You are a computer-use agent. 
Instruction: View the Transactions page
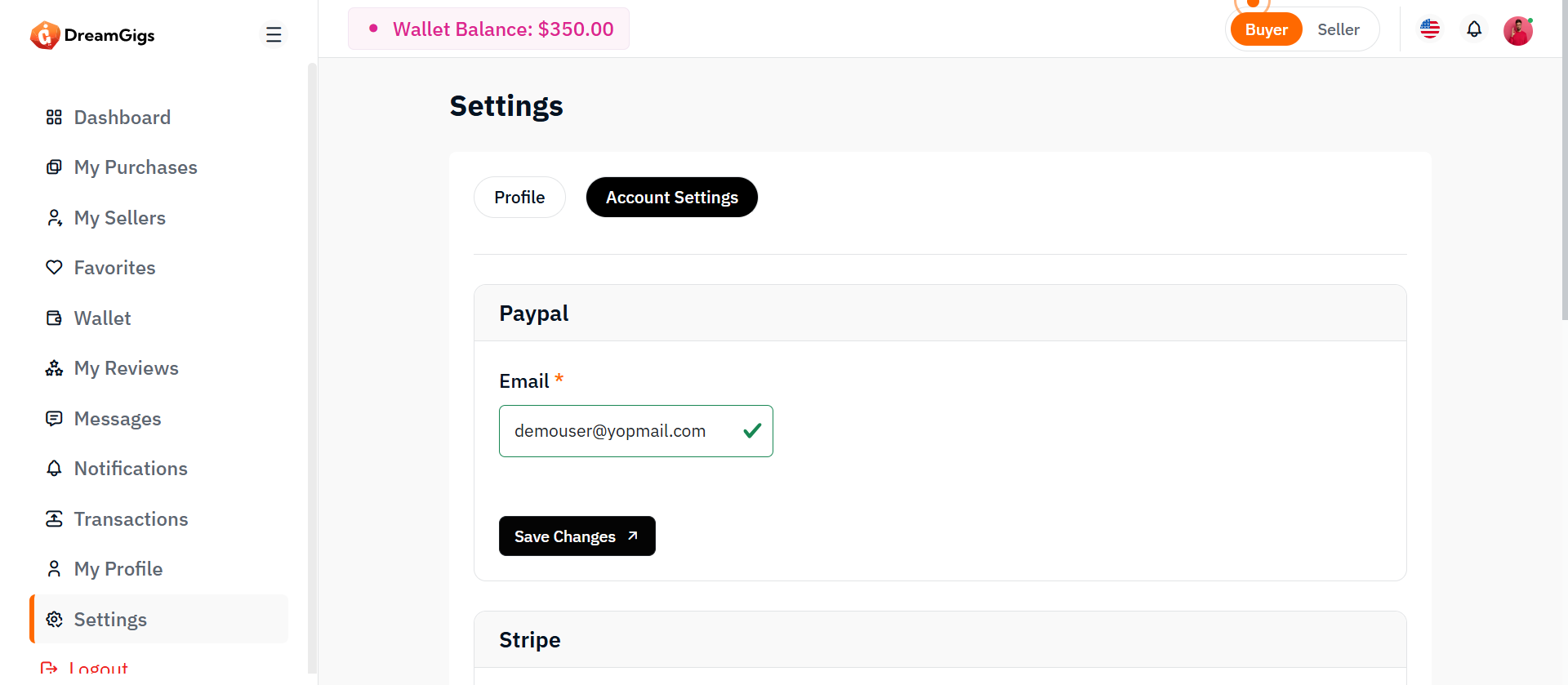coord(131,519)
